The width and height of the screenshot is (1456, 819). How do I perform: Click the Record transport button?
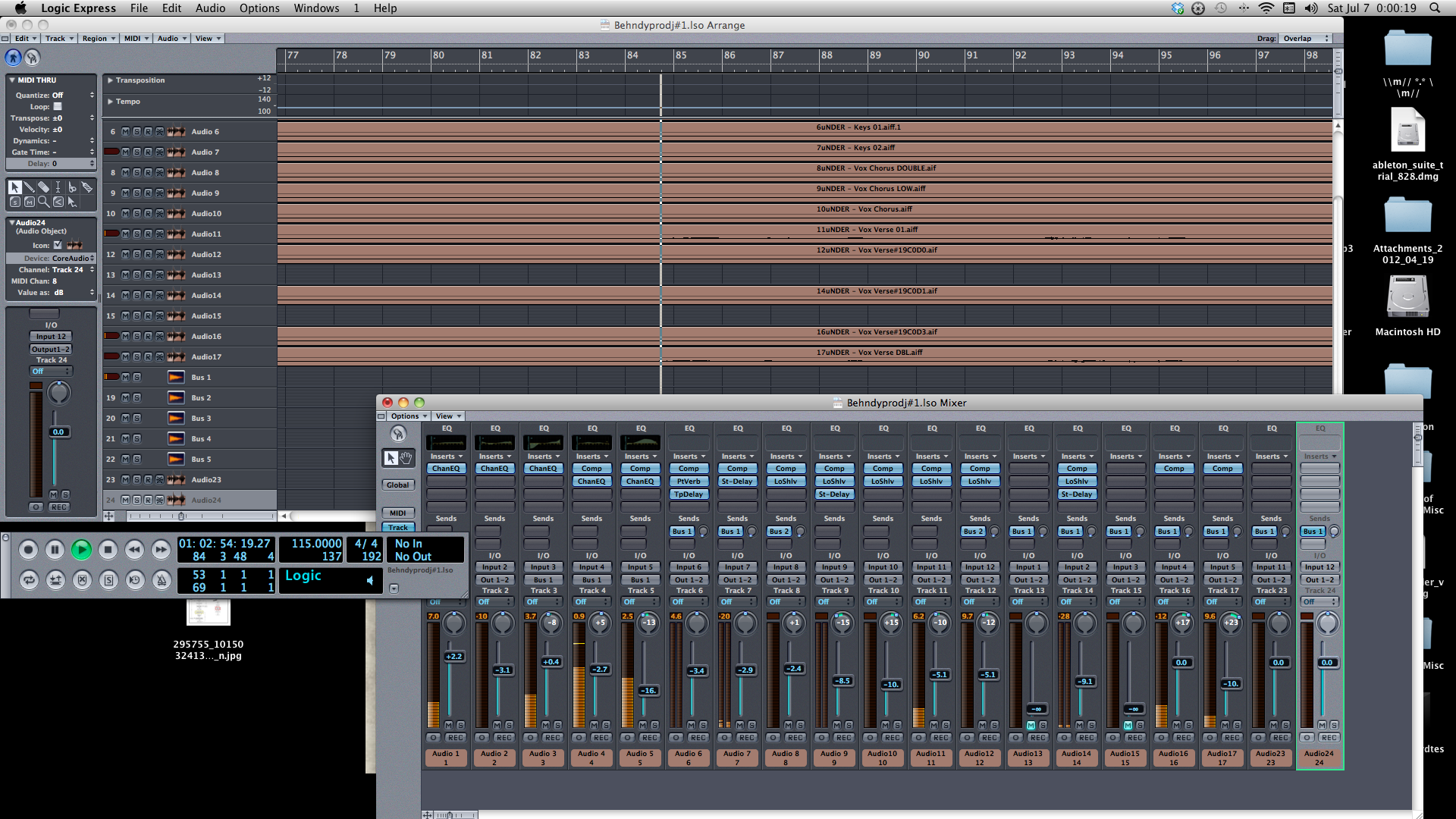[x=28, y=549]
